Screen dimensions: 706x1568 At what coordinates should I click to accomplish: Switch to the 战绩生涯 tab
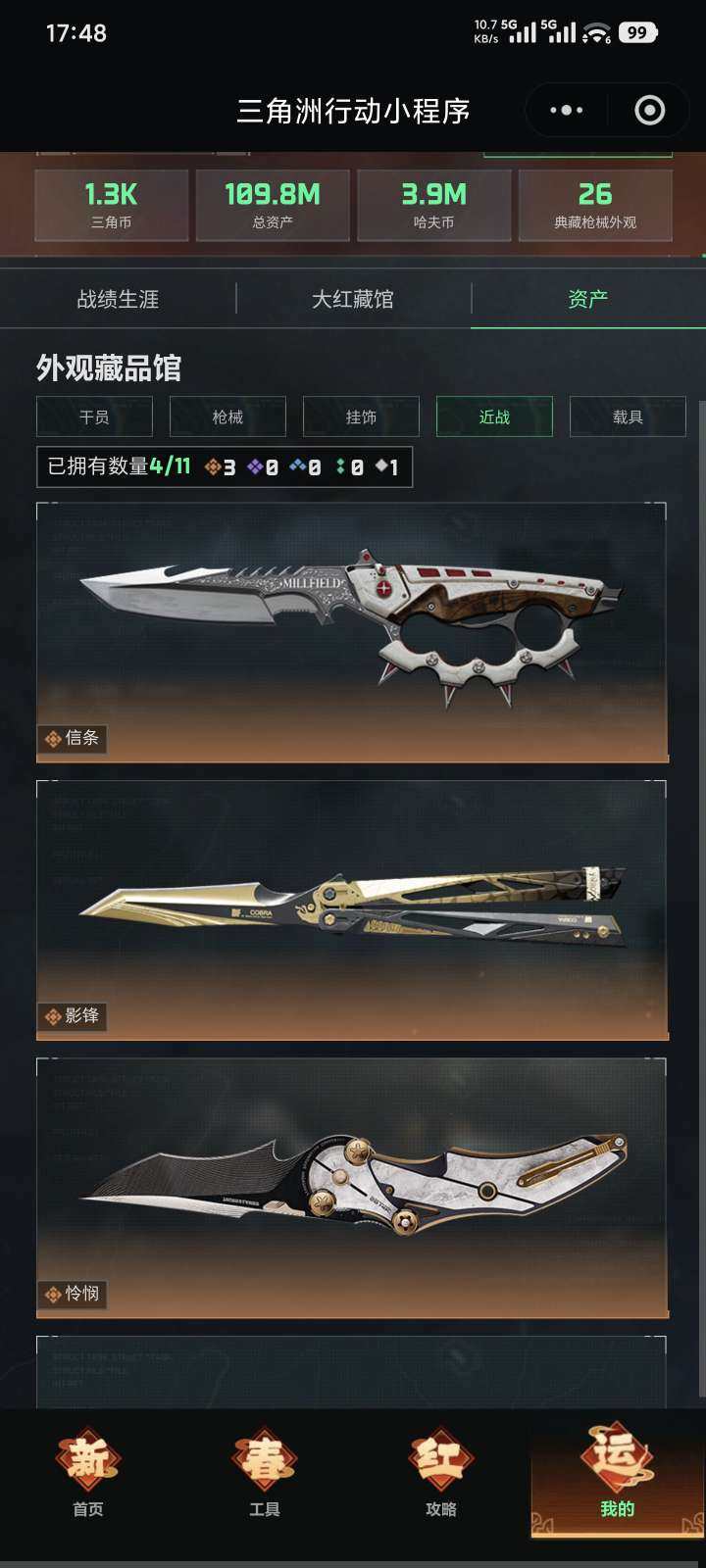point(118,299)
